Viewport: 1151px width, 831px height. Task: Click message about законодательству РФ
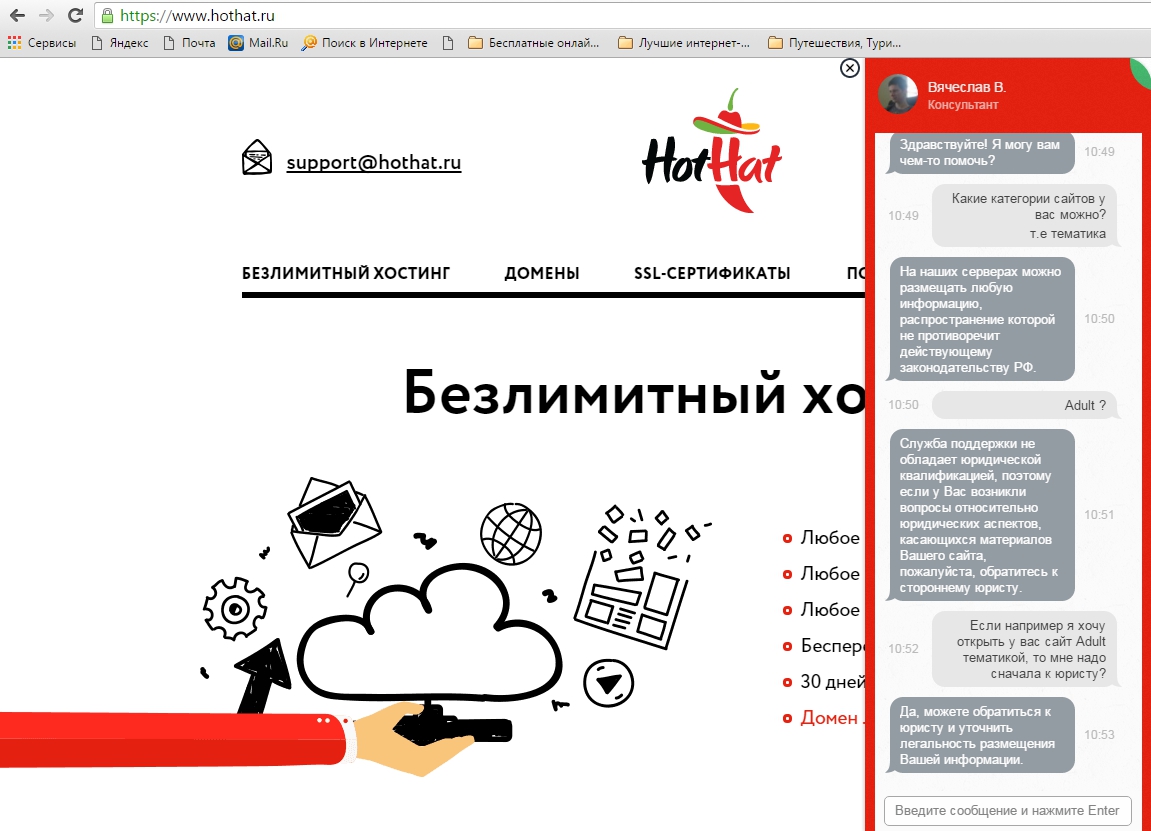pos(981,319)
